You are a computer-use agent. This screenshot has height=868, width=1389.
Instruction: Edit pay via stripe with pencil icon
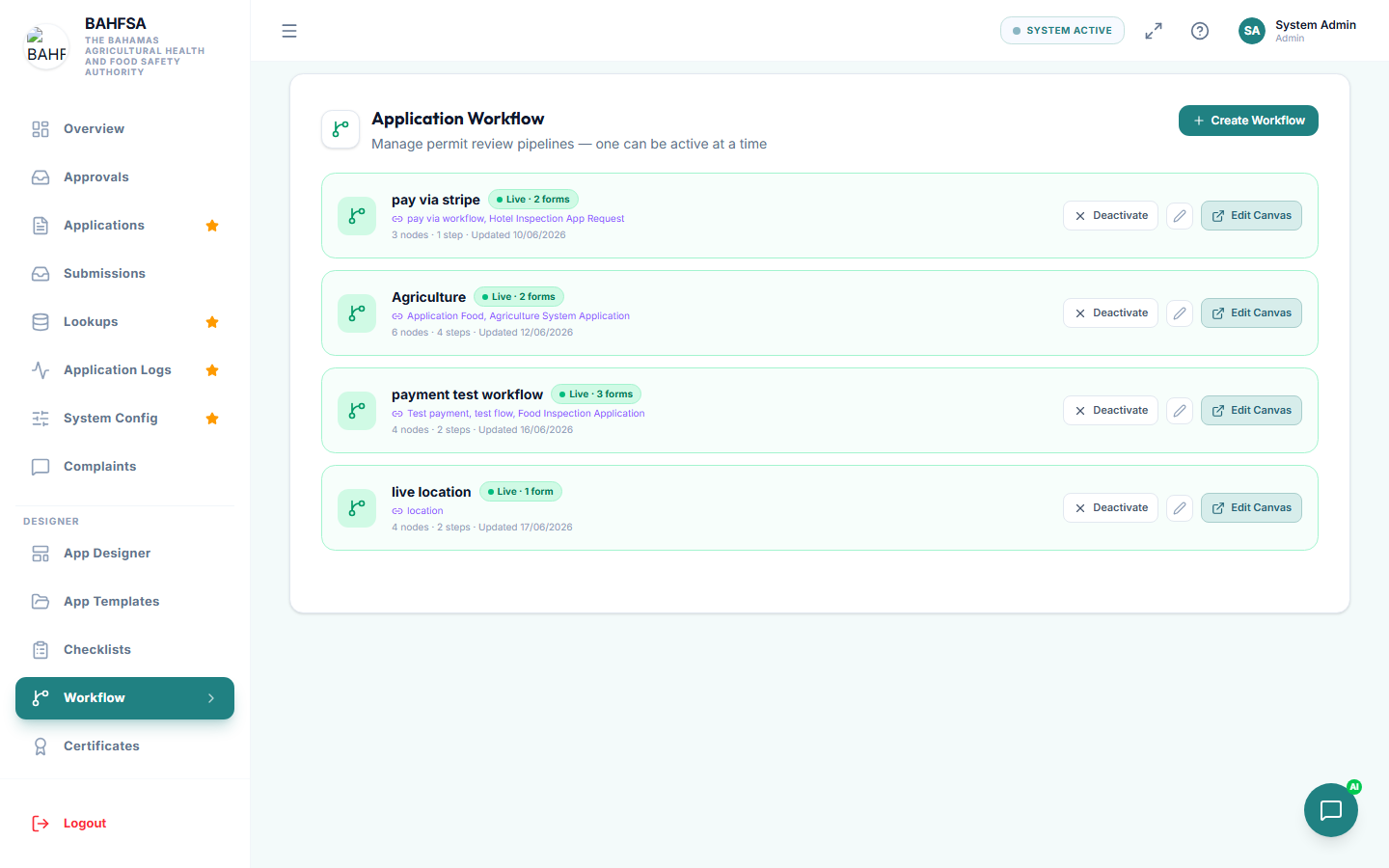[1180, 216]
